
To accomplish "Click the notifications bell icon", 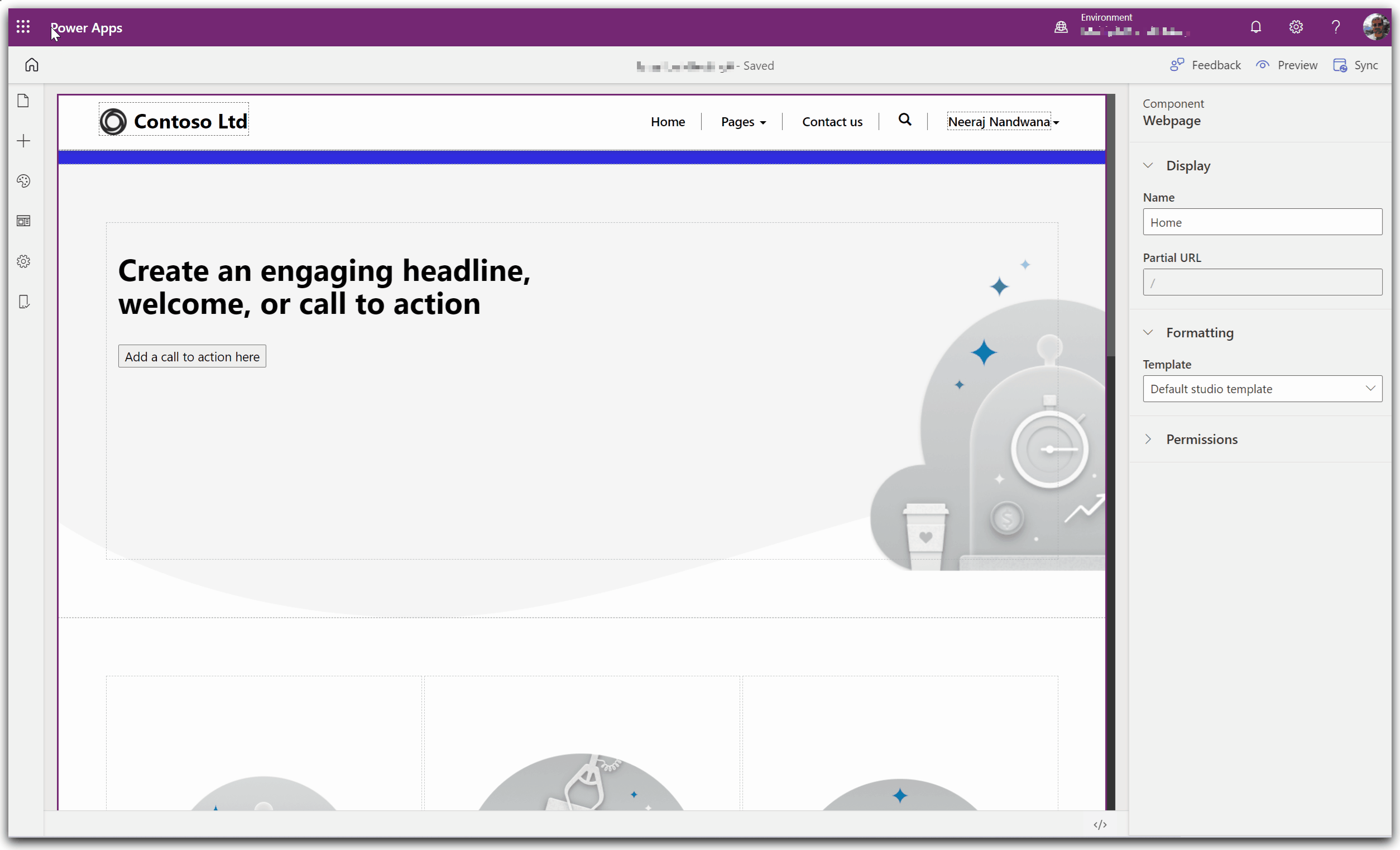I will [x=1255, y=27].
